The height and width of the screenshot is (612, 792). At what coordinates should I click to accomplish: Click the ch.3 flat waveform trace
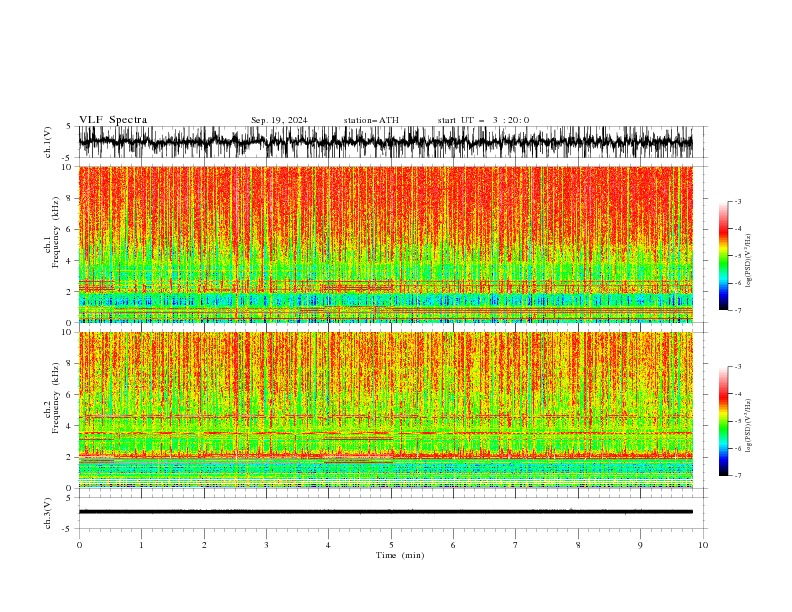(385, 512)
